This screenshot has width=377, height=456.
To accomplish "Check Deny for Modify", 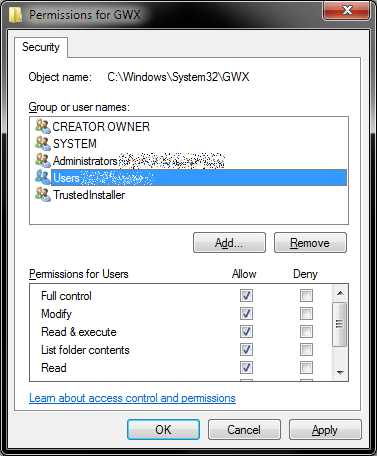I will point(306,313).
